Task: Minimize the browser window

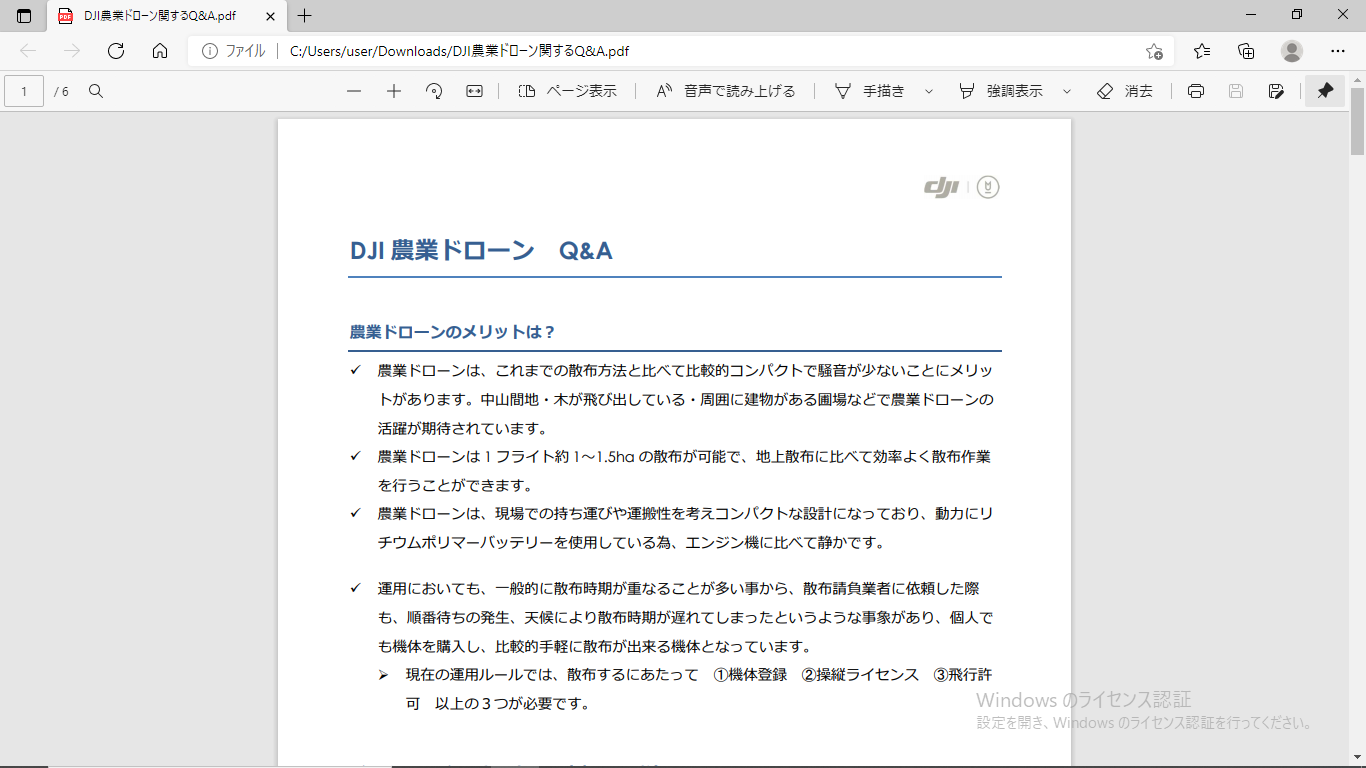Action: click(x=1251, y=15)
